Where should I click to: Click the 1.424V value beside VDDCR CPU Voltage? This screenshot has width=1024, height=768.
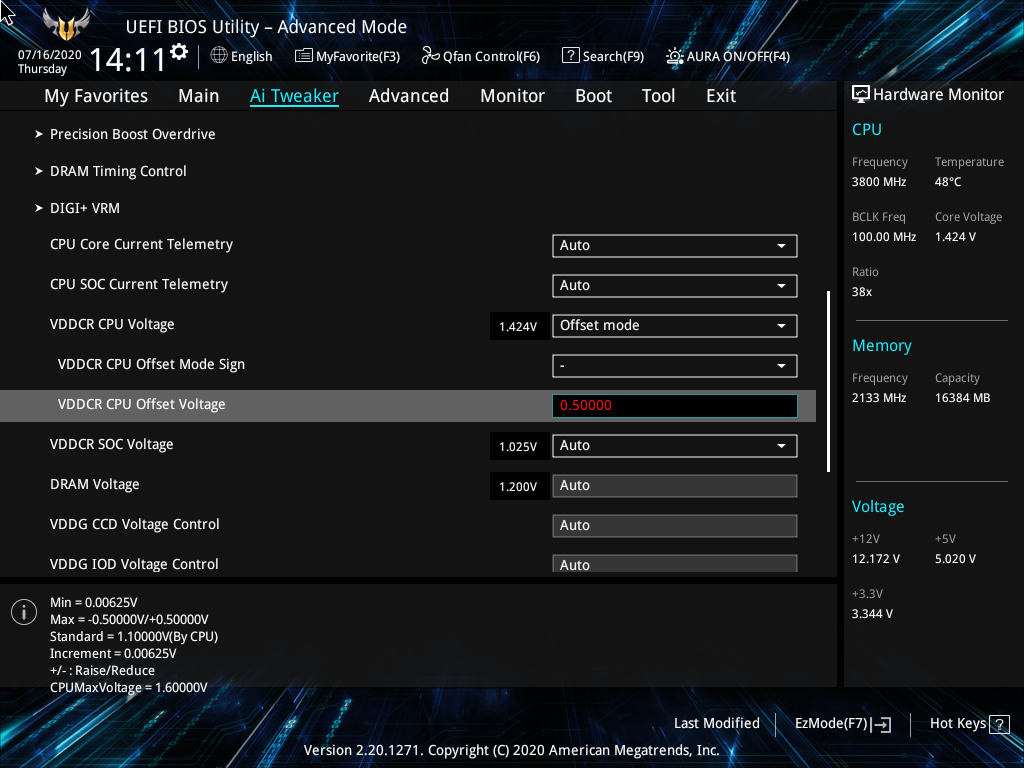pos(519,327)
